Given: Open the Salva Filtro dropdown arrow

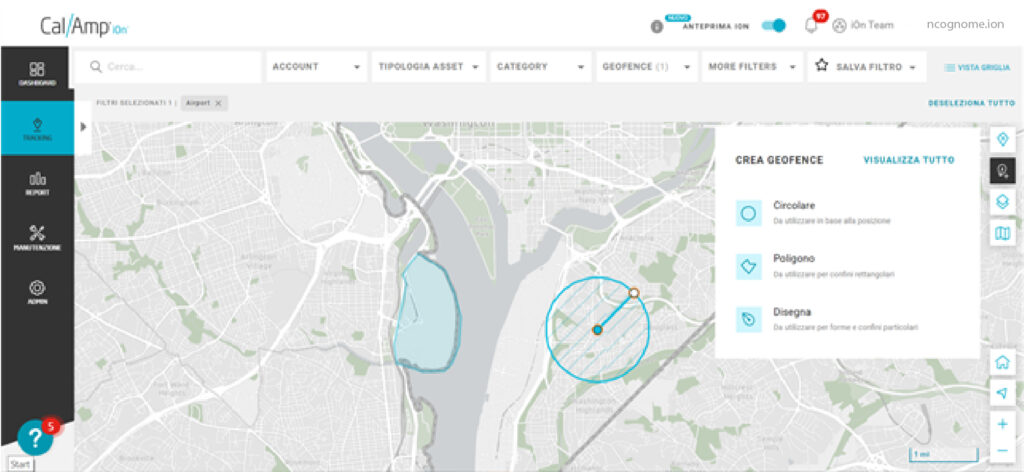Looking at the screenshot, I should coord(912,67).
